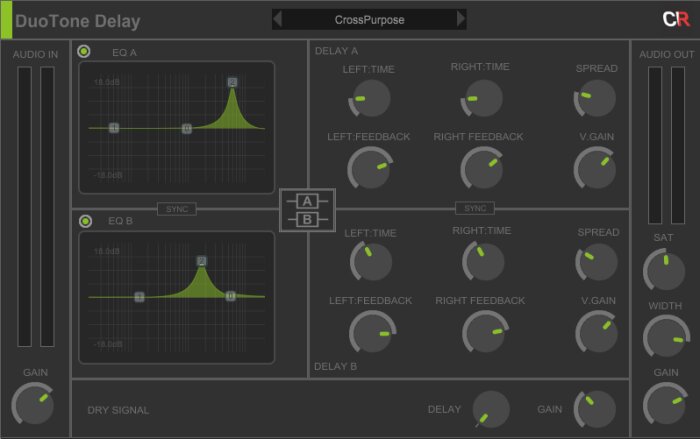700x439 pixels.
Task: Click the A routing block
Action: (307, 201)
